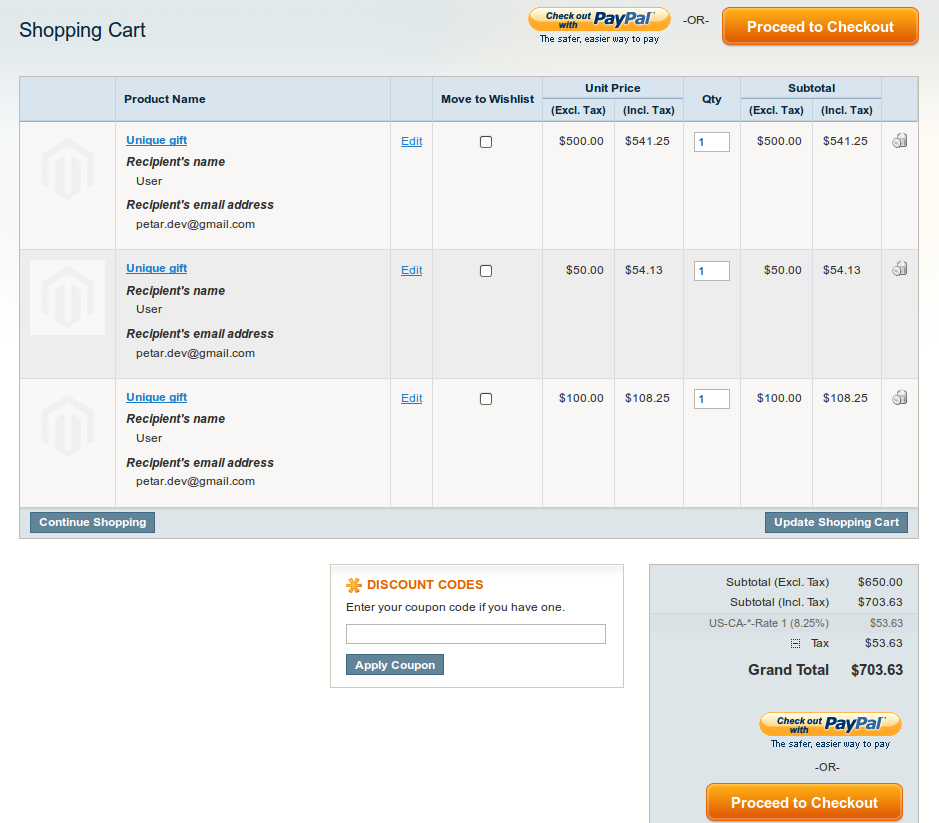Viewport: 939px width, 823px height.
Task: Focus the Qty field for $500.00 item
Action: 711,142
